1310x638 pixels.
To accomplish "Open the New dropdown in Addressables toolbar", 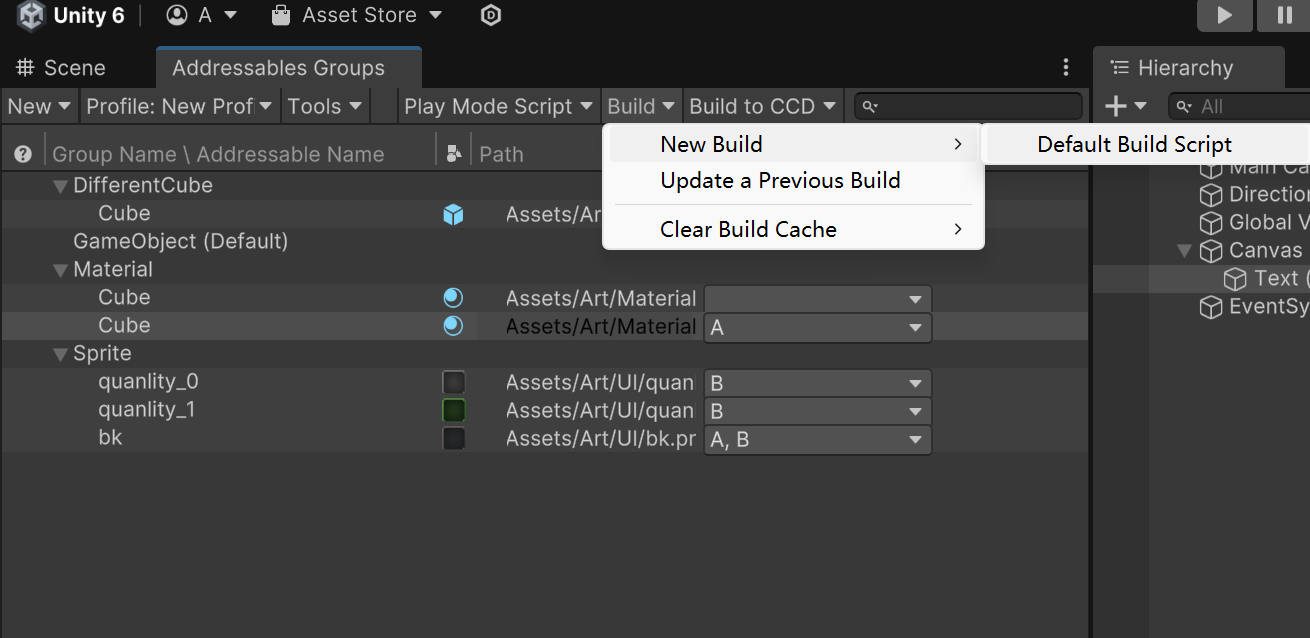I will coord(39,106).
